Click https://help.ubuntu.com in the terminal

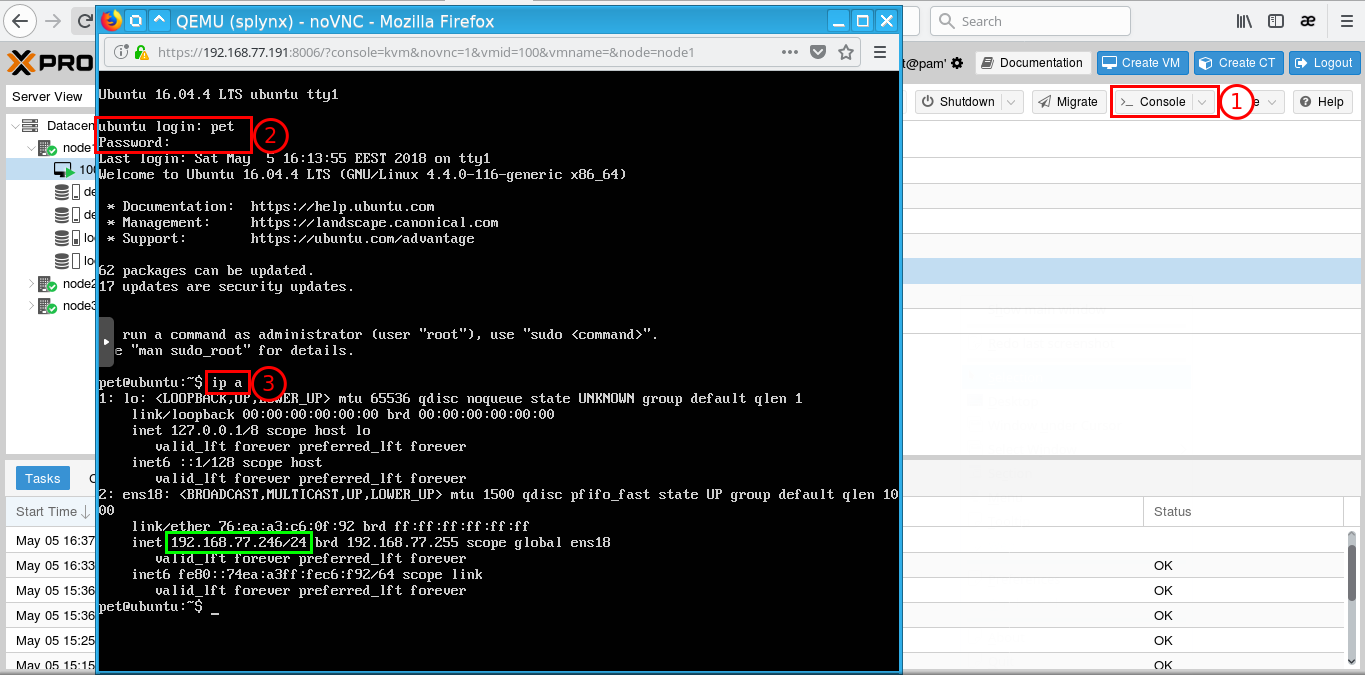(x=343, y=206)
